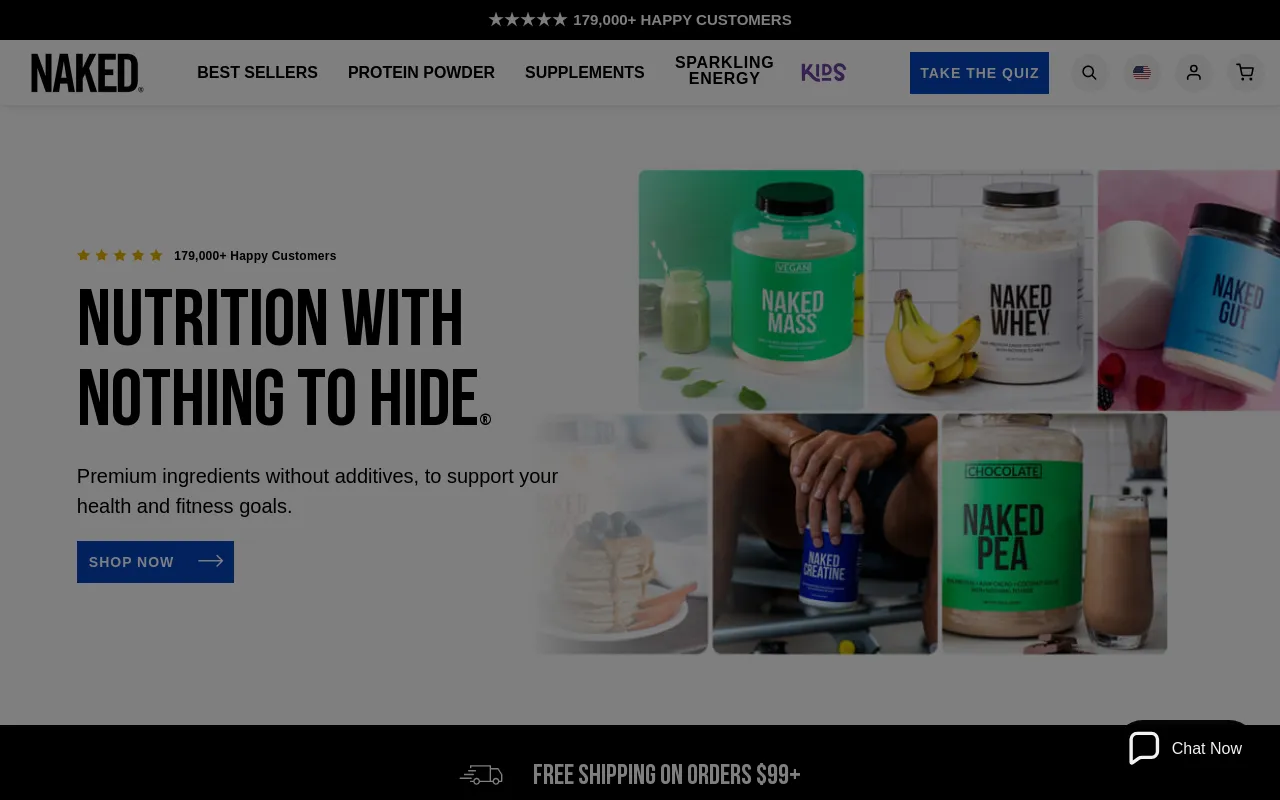Click the delivery truck shipping icon
Screen dimensions: 1280x800
click(481, 775)
